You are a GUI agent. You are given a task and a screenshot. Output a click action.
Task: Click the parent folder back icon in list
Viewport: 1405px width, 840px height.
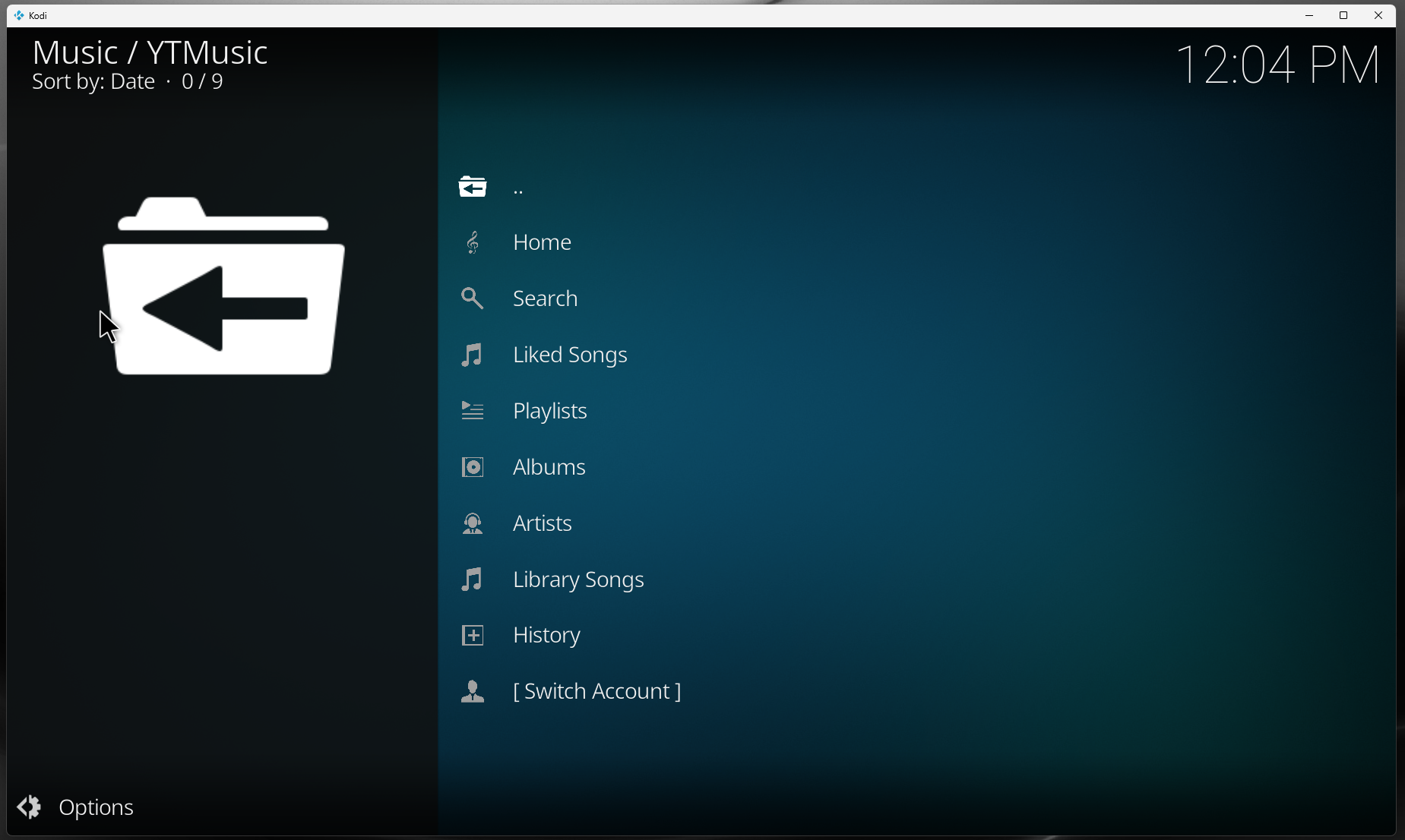pyautogui.click(x=473, y=186)
